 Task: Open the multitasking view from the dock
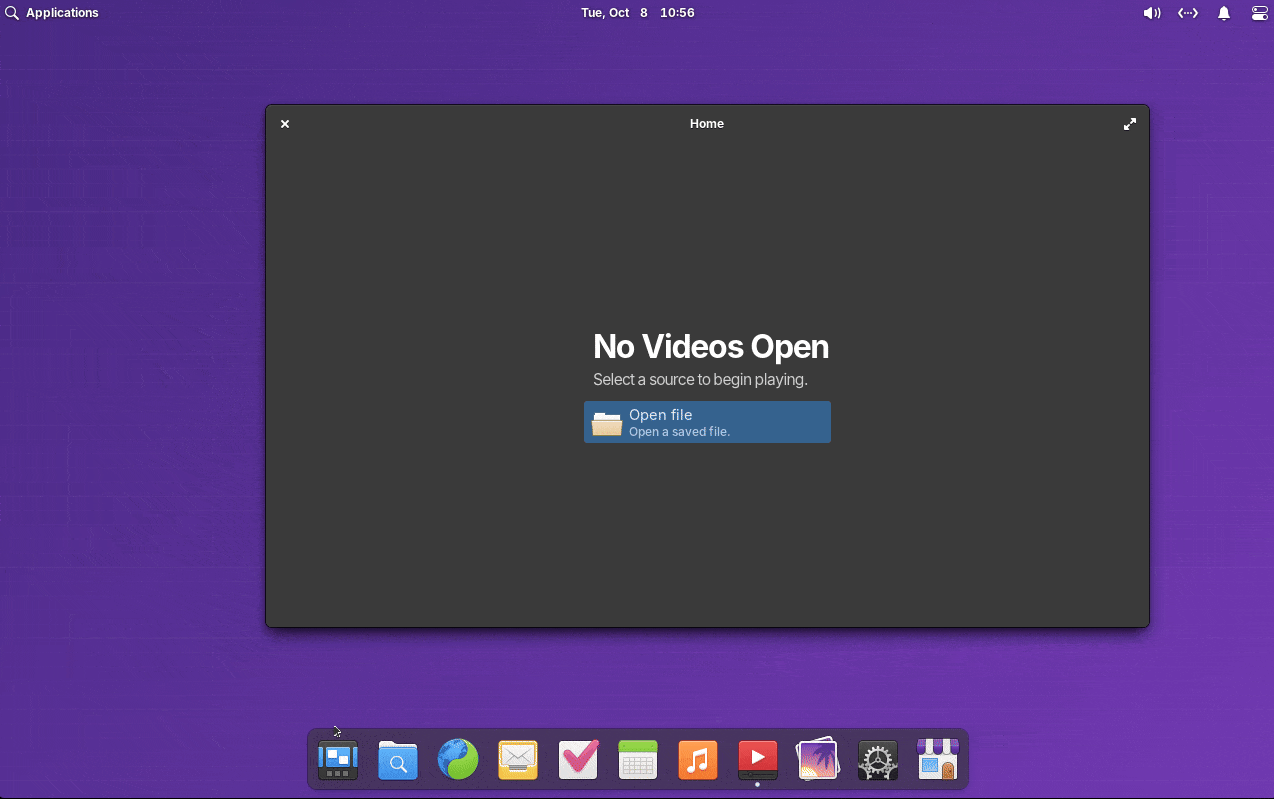pyautogui.click(x=337, y=759)
